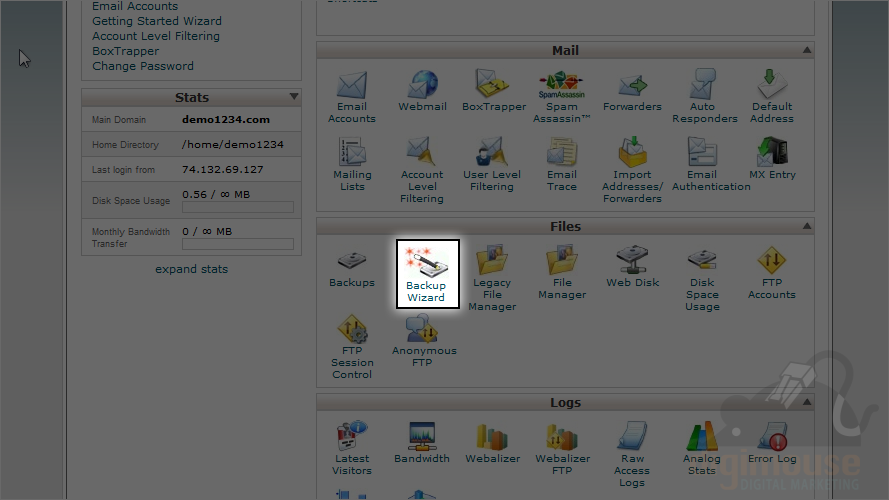Open the Error Log
889x500 pixels.
tap(772, 443)
